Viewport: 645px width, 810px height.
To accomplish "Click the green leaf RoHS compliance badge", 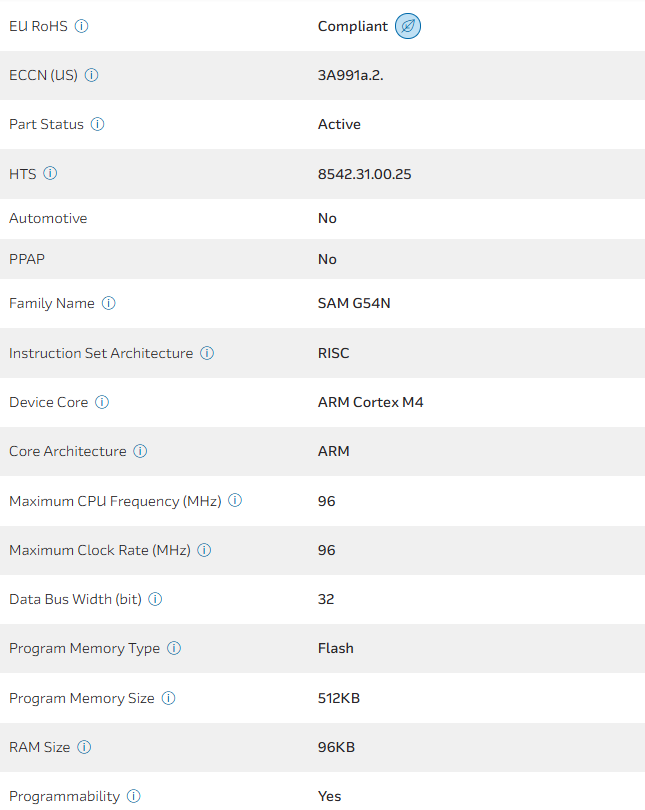I will 408,26.
